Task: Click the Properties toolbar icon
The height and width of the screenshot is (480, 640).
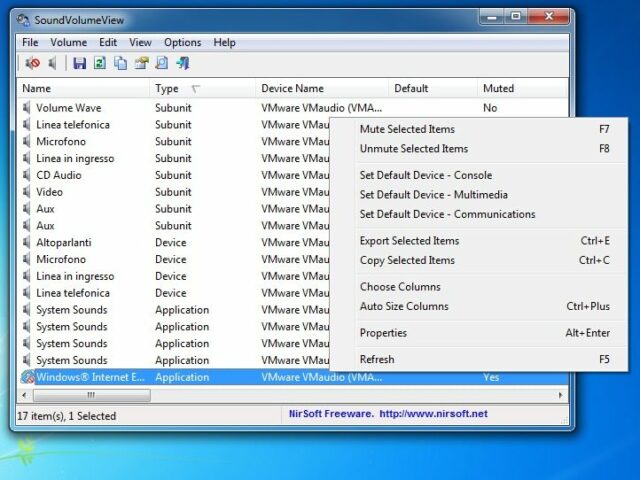Action: click(141, 64)
